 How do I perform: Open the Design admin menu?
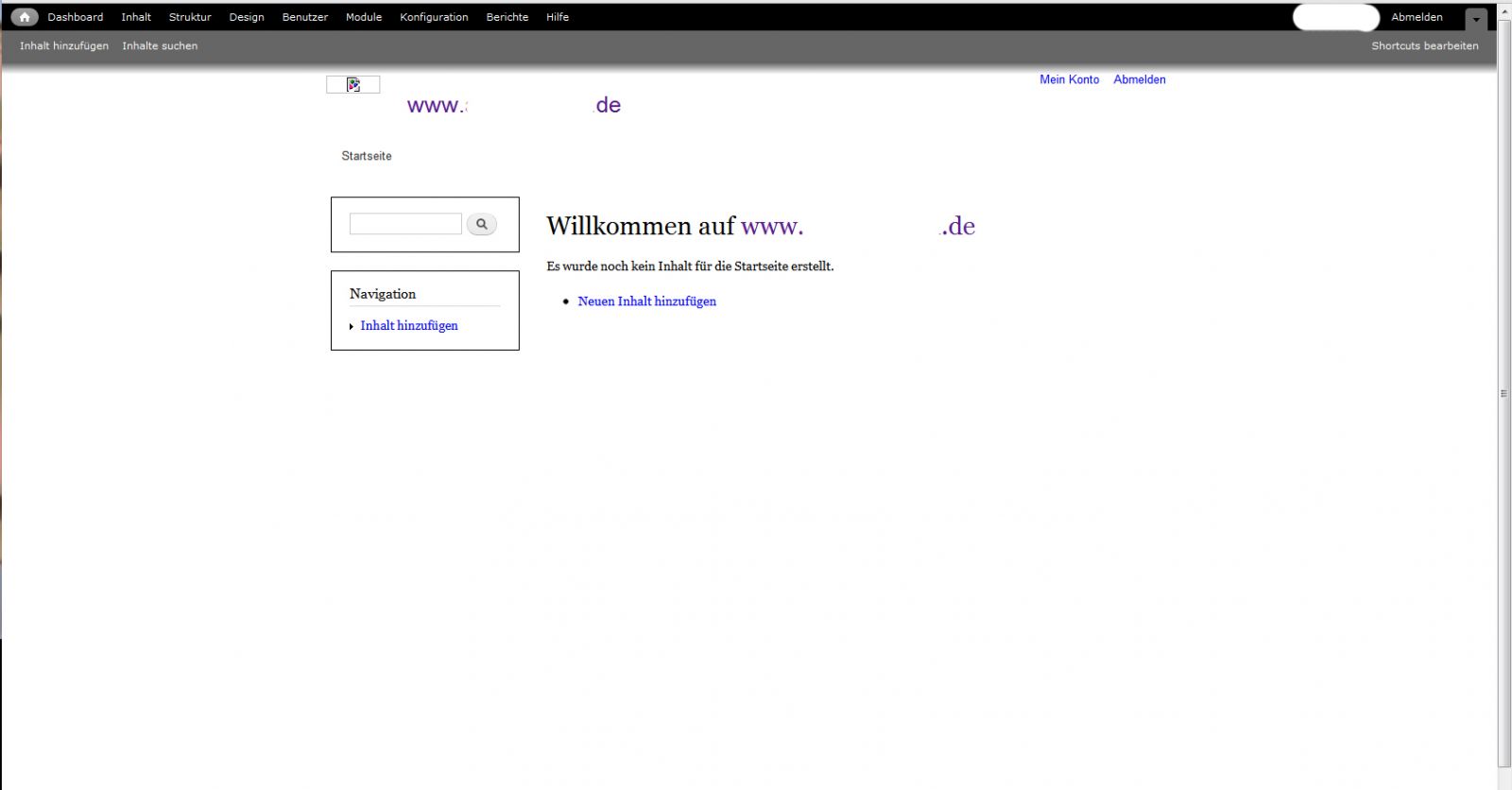pos(247,17)
